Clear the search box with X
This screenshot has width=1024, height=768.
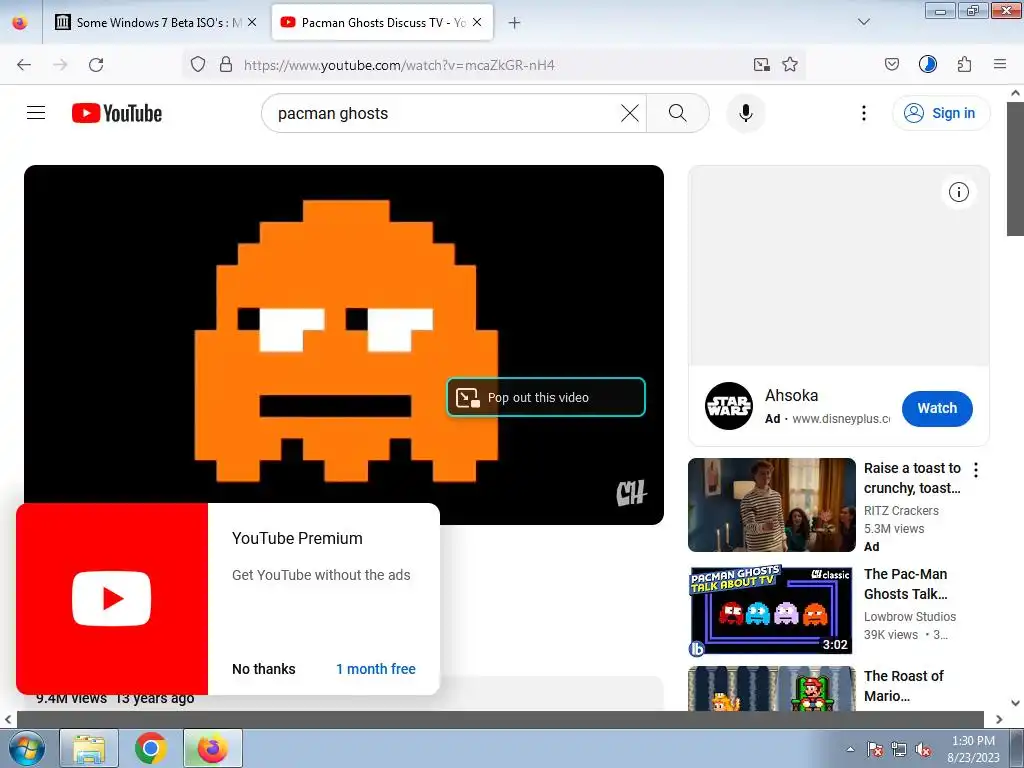point(630,113)
